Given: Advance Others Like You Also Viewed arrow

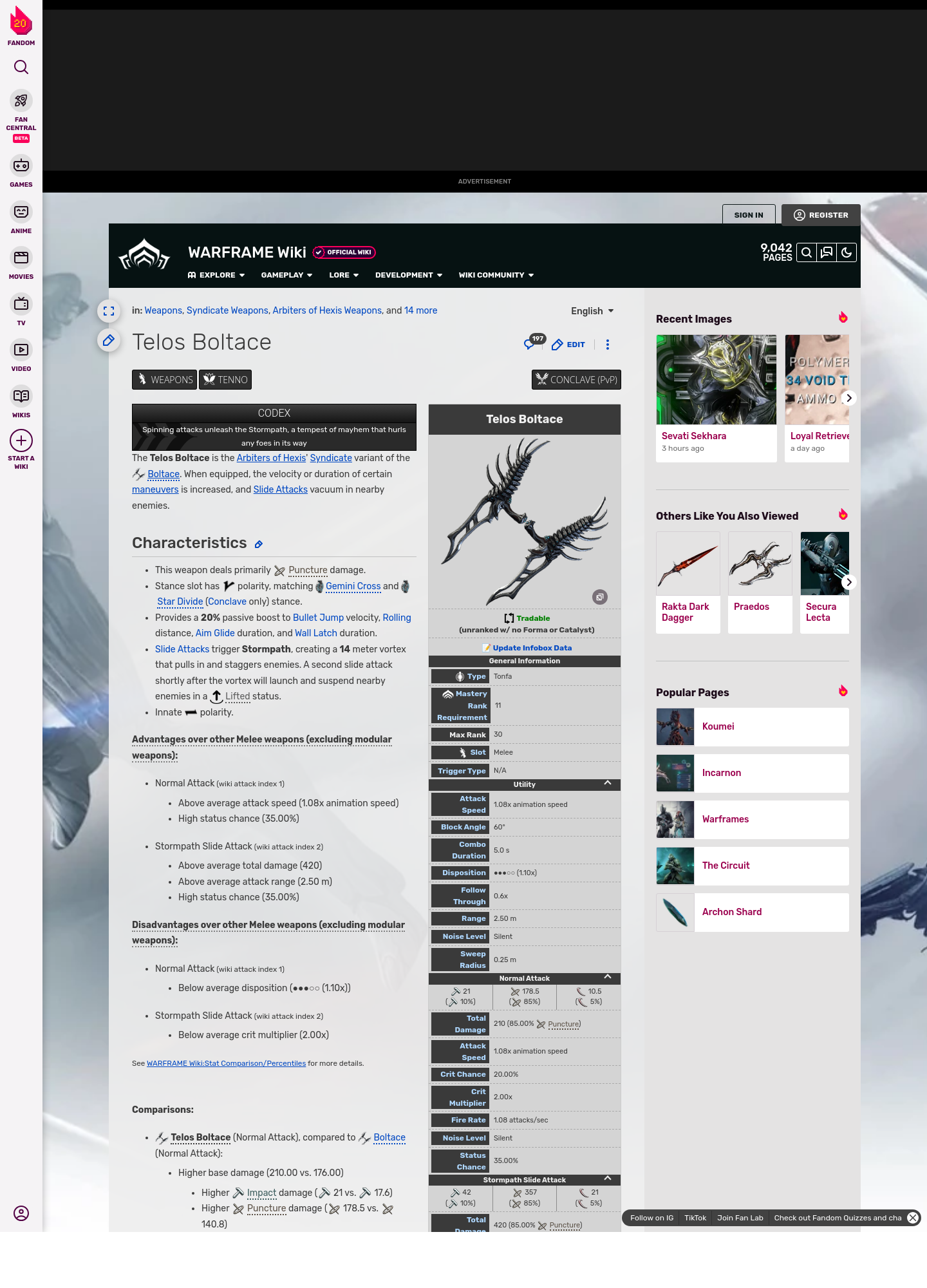Looking at the screenshot, I should pos(849,582).
